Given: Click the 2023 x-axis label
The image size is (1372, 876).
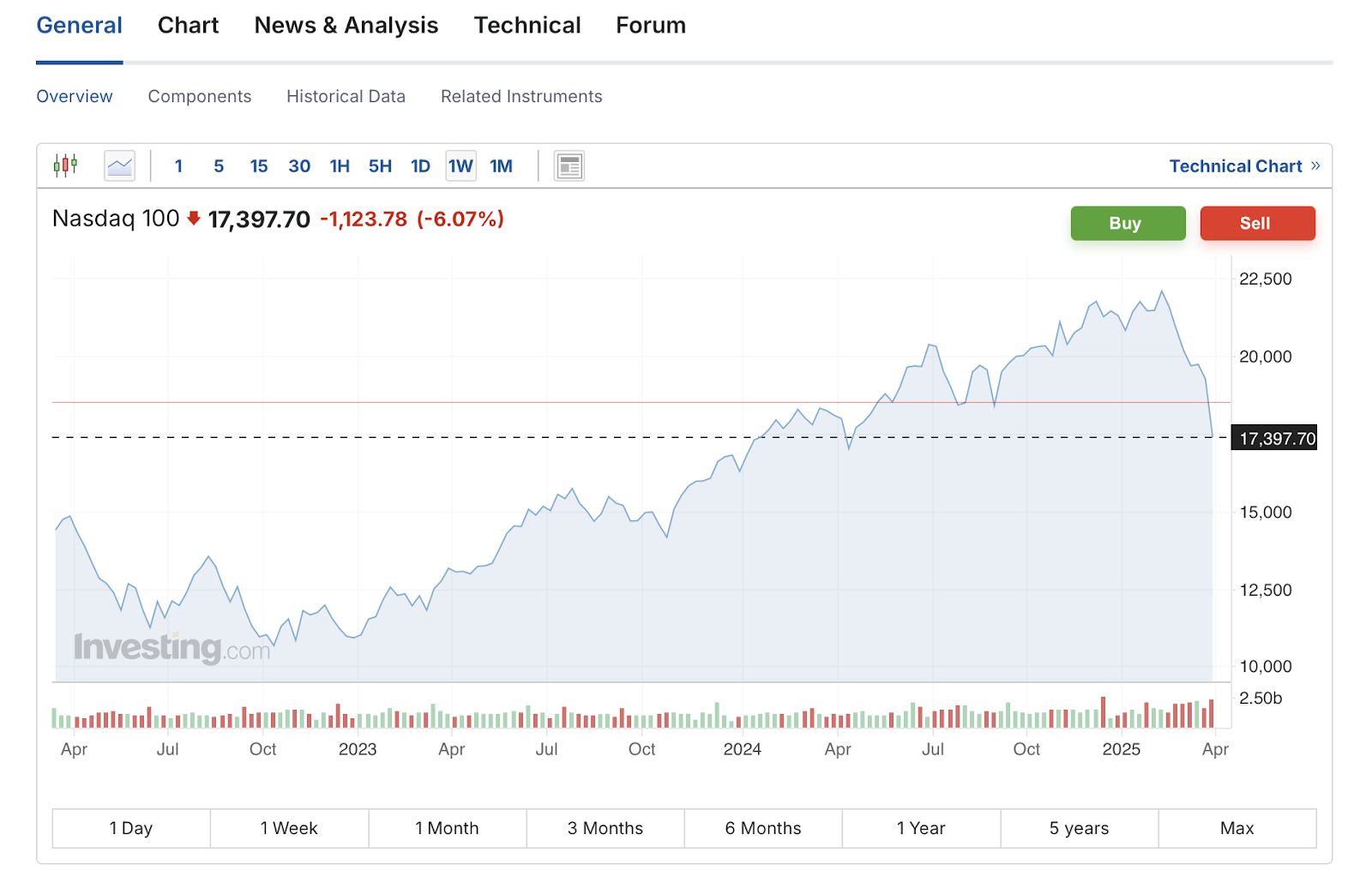Looking at the screenshot, I should tap(358, 749).
